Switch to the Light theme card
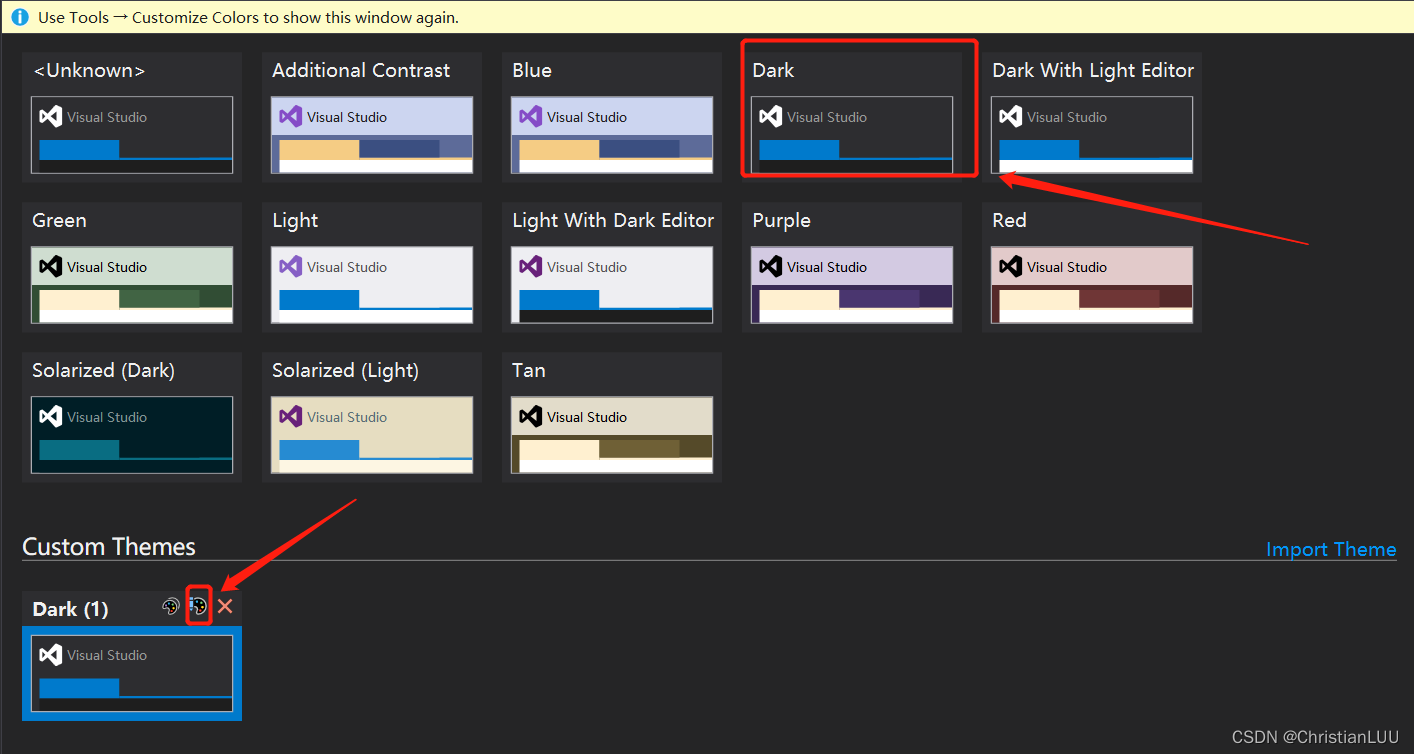The height and width of the screenshot is (754, 1414). pos(372,267)
